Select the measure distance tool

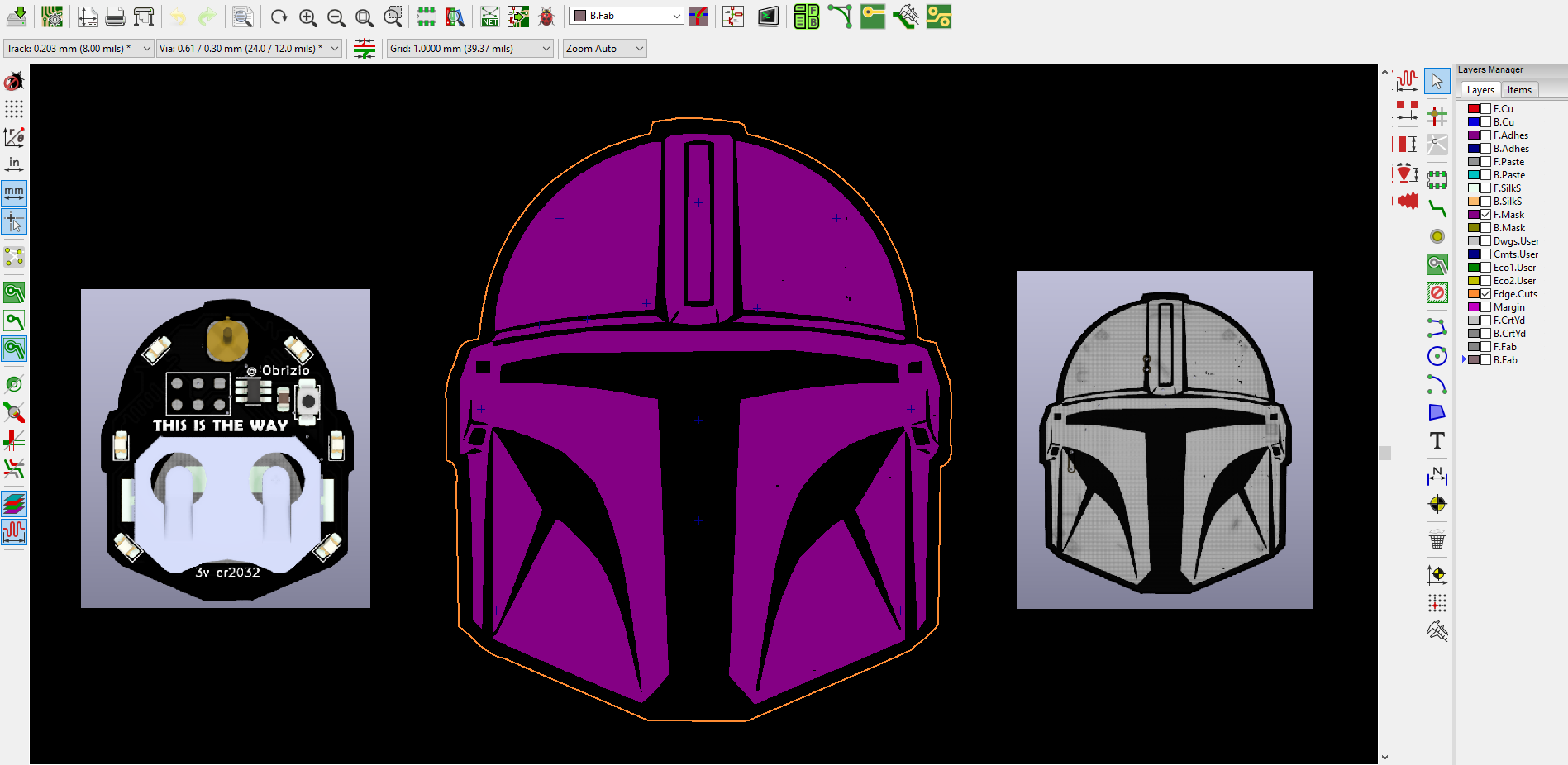click(1437, 631)
